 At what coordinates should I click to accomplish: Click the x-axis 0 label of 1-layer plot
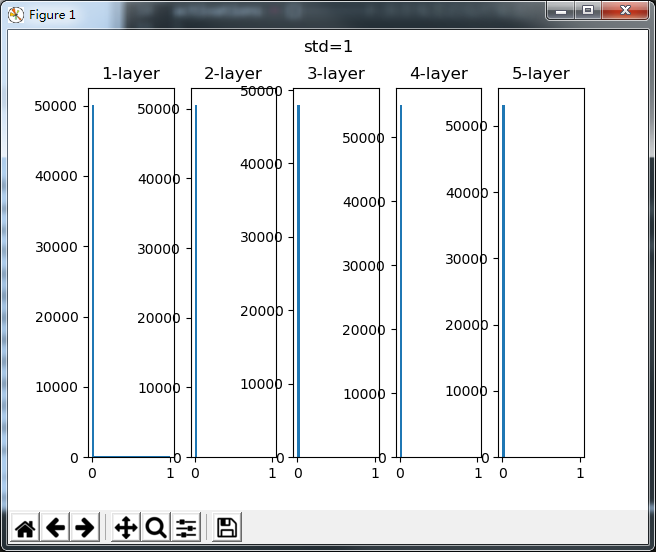(92, 473)
